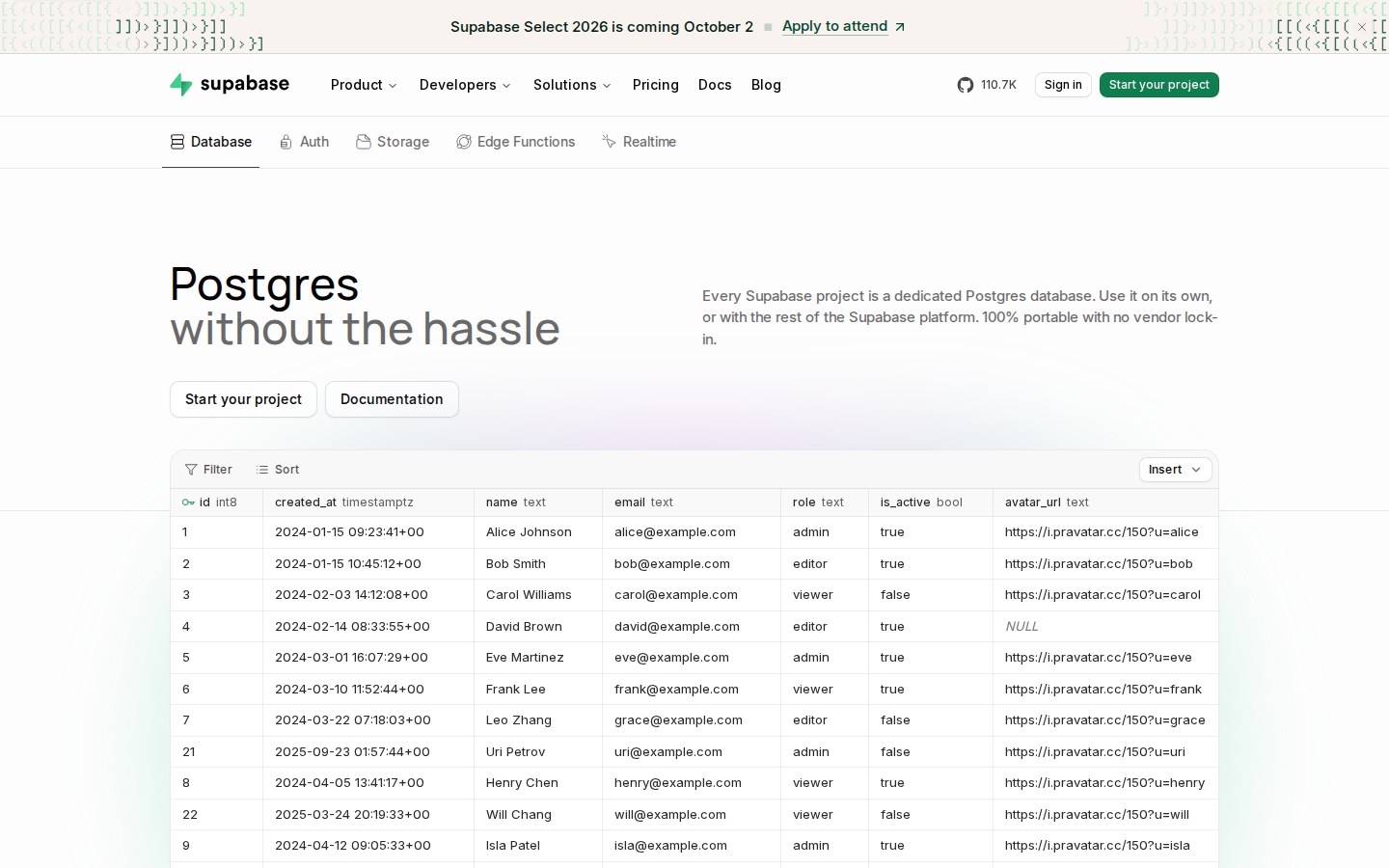Open the Docs page
This screenshot has width=1389, height=868.
715,85
